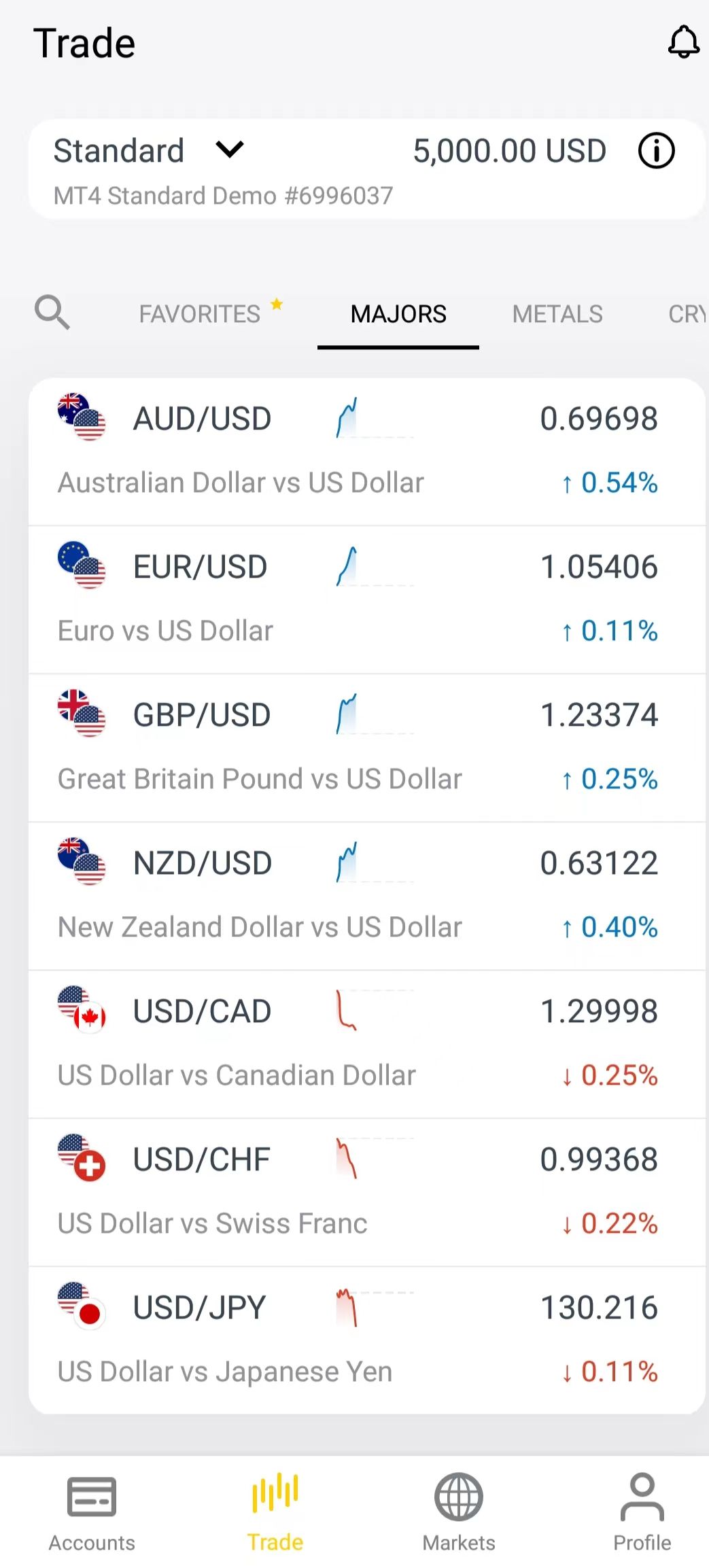
Task: Tap the 5,000.00 USD balance
Action: tap(509, 151)
